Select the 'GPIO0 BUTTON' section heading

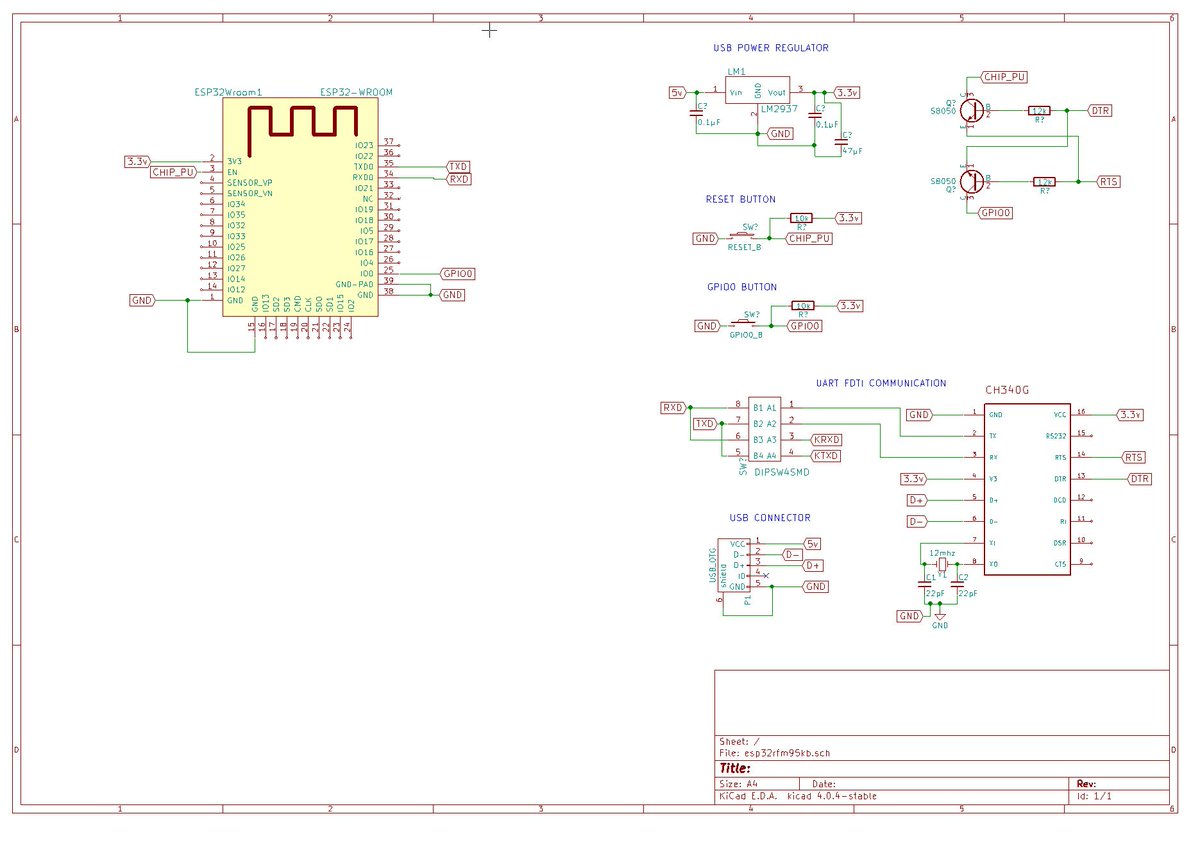pos(741,287)
